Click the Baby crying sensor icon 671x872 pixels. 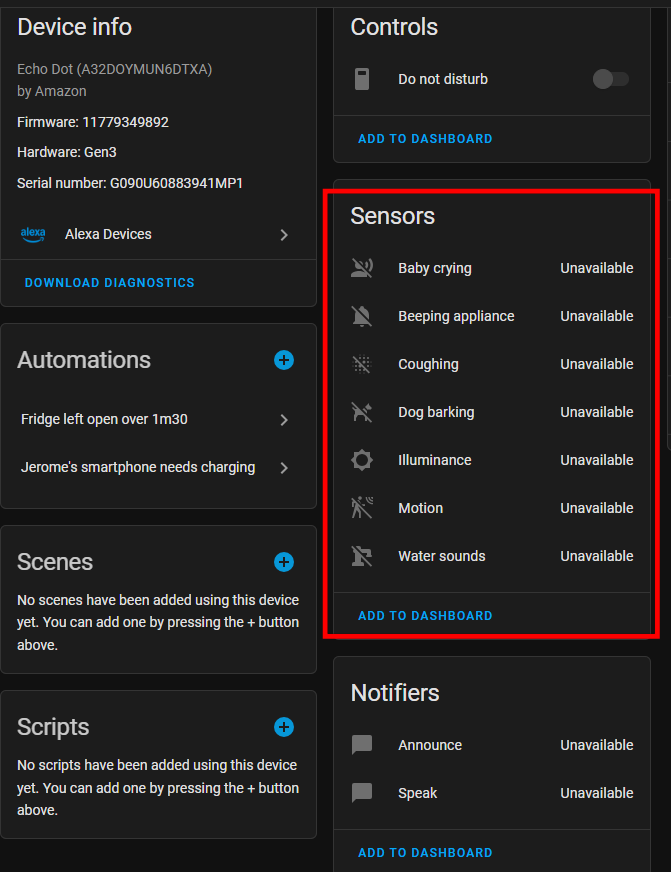(x=362, y=268)
